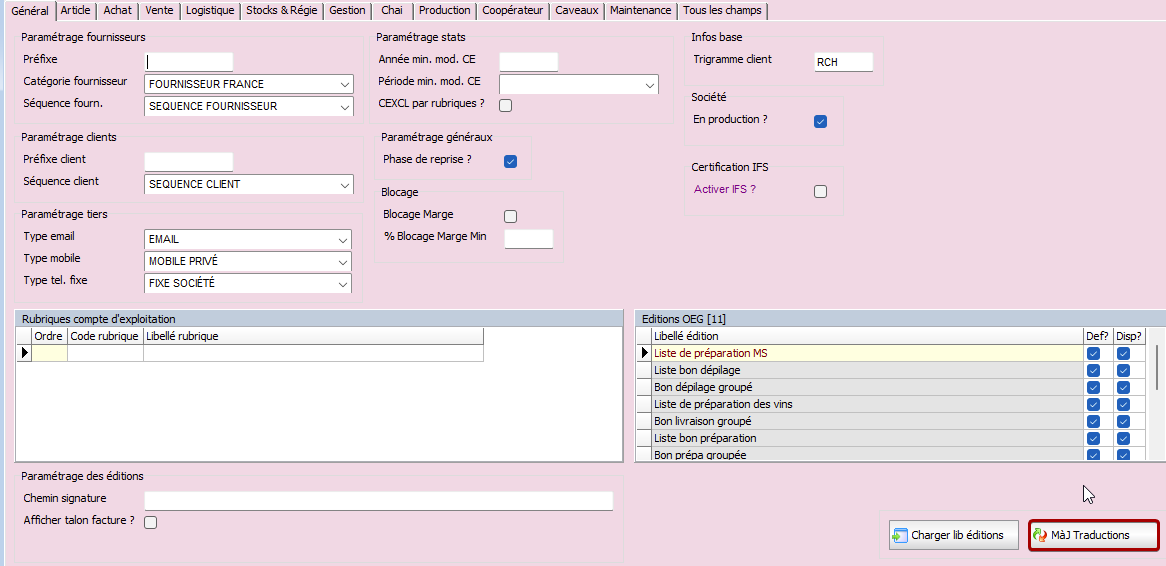Viewport: 1166px width, 566px height.
Task: Switch to the Stocks & Régie tab
Action: click(282, 10)
